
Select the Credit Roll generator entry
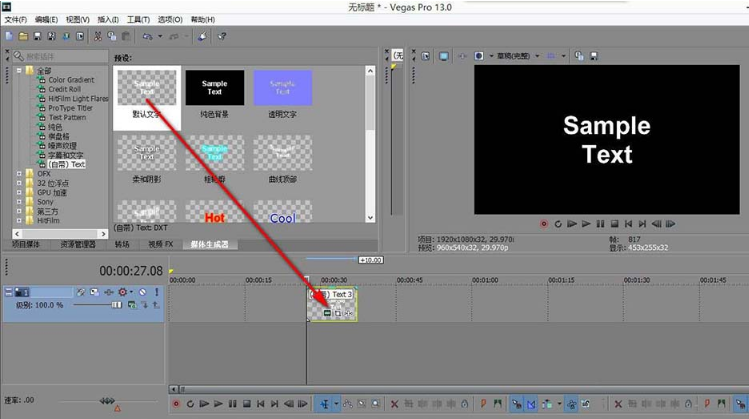tap(66, 89)
